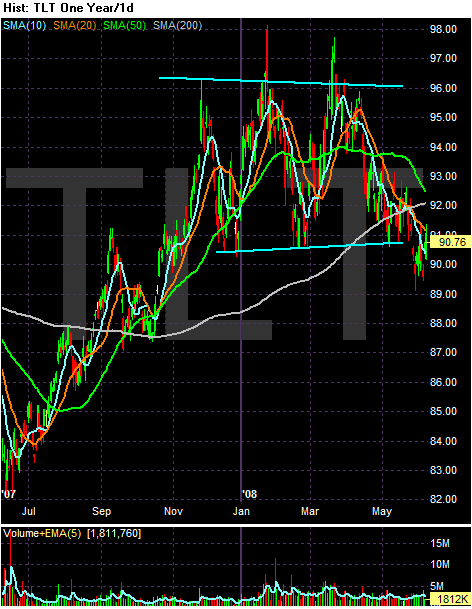Click the 86.00 price axis label

coord(443,382)
